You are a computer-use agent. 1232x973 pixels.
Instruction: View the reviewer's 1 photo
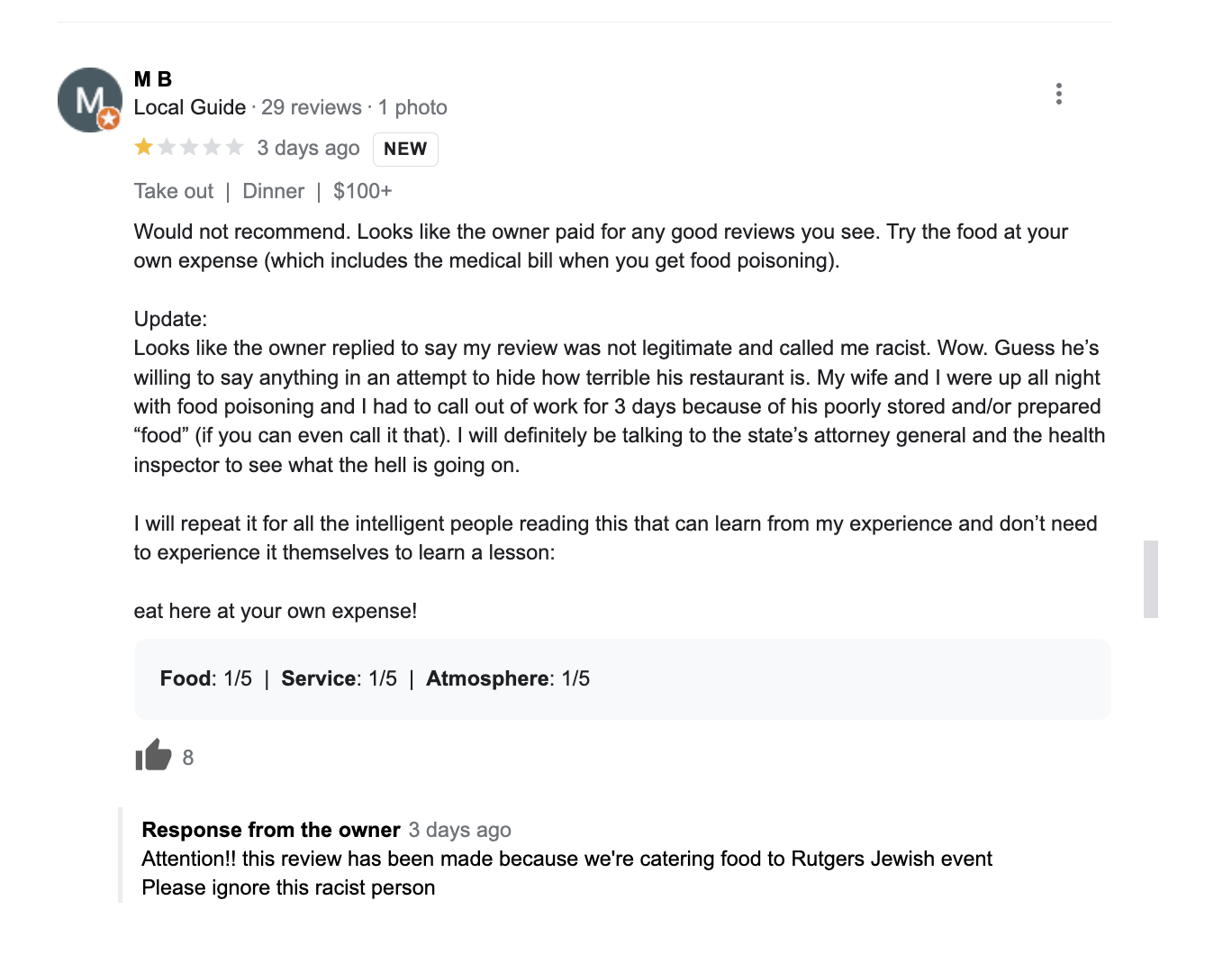pyautogui.click(x=412, y=107)
